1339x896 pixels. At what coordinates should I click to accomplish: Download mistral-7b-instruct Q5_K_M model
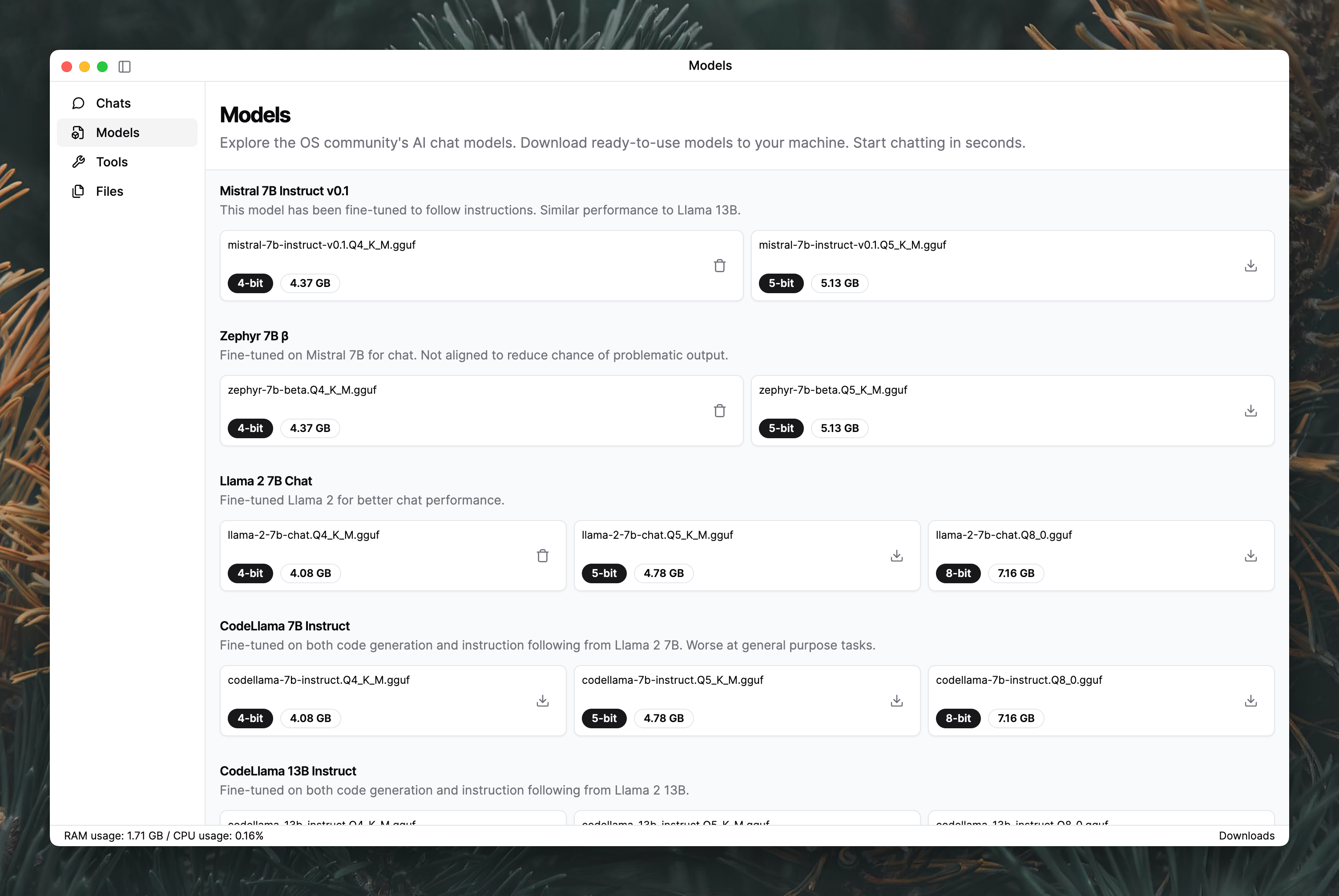pyautogui.click(x=1250, y=266)
